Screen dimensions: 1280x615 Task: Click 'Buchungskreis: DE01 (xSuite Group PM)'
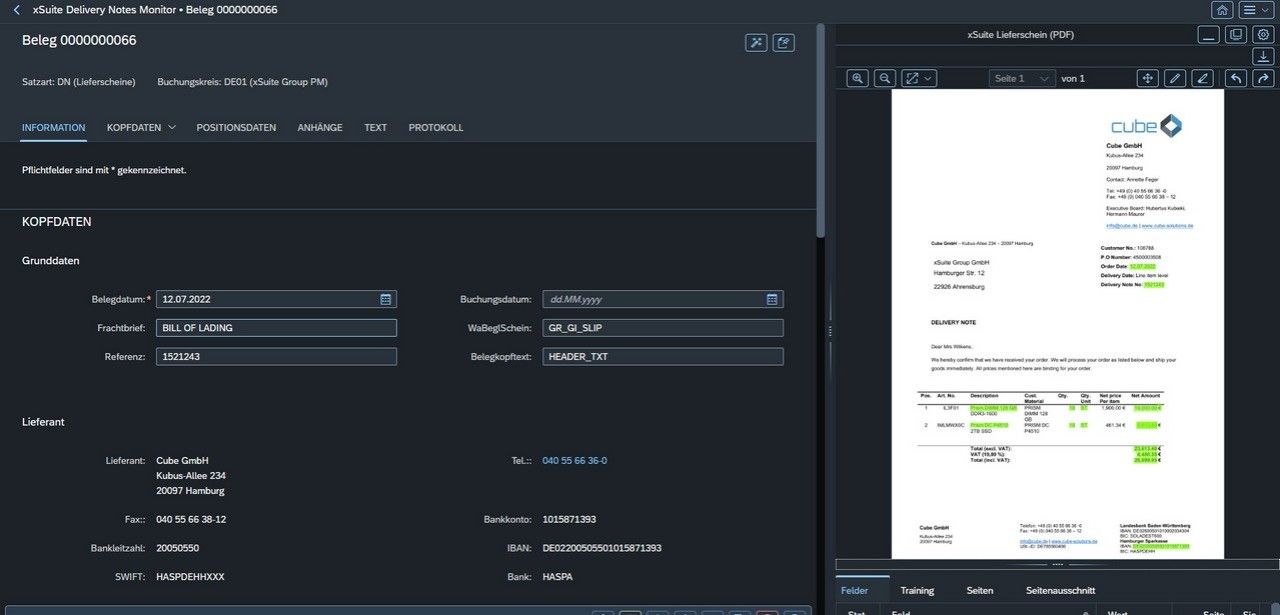point(242,82)
